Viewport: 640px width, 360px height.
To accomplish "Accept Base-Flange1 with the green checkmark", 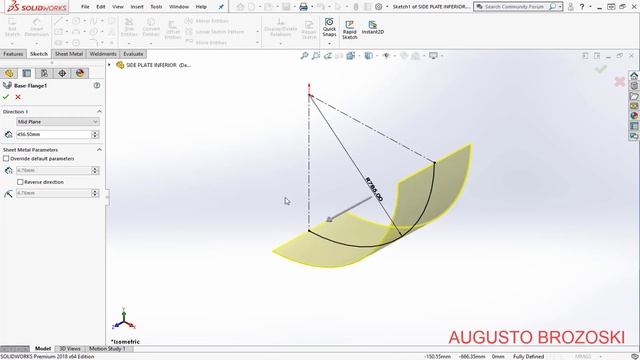I will (6, 97).
